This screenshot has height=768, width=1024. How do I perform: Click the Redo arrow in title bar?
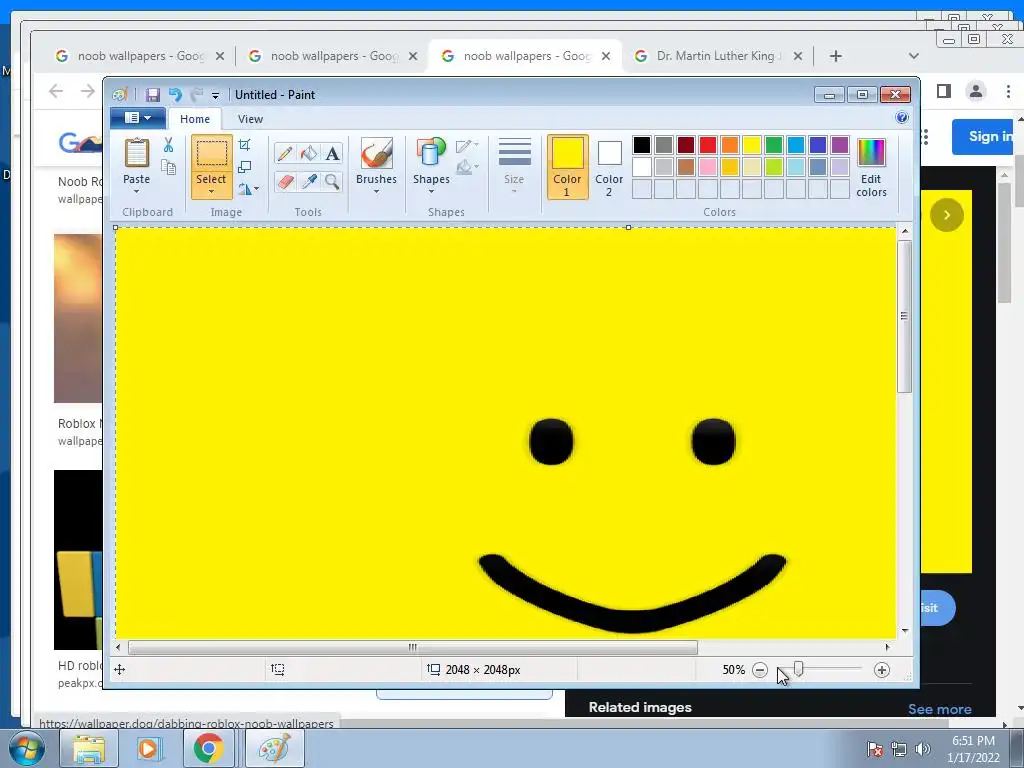coord(196,95)
